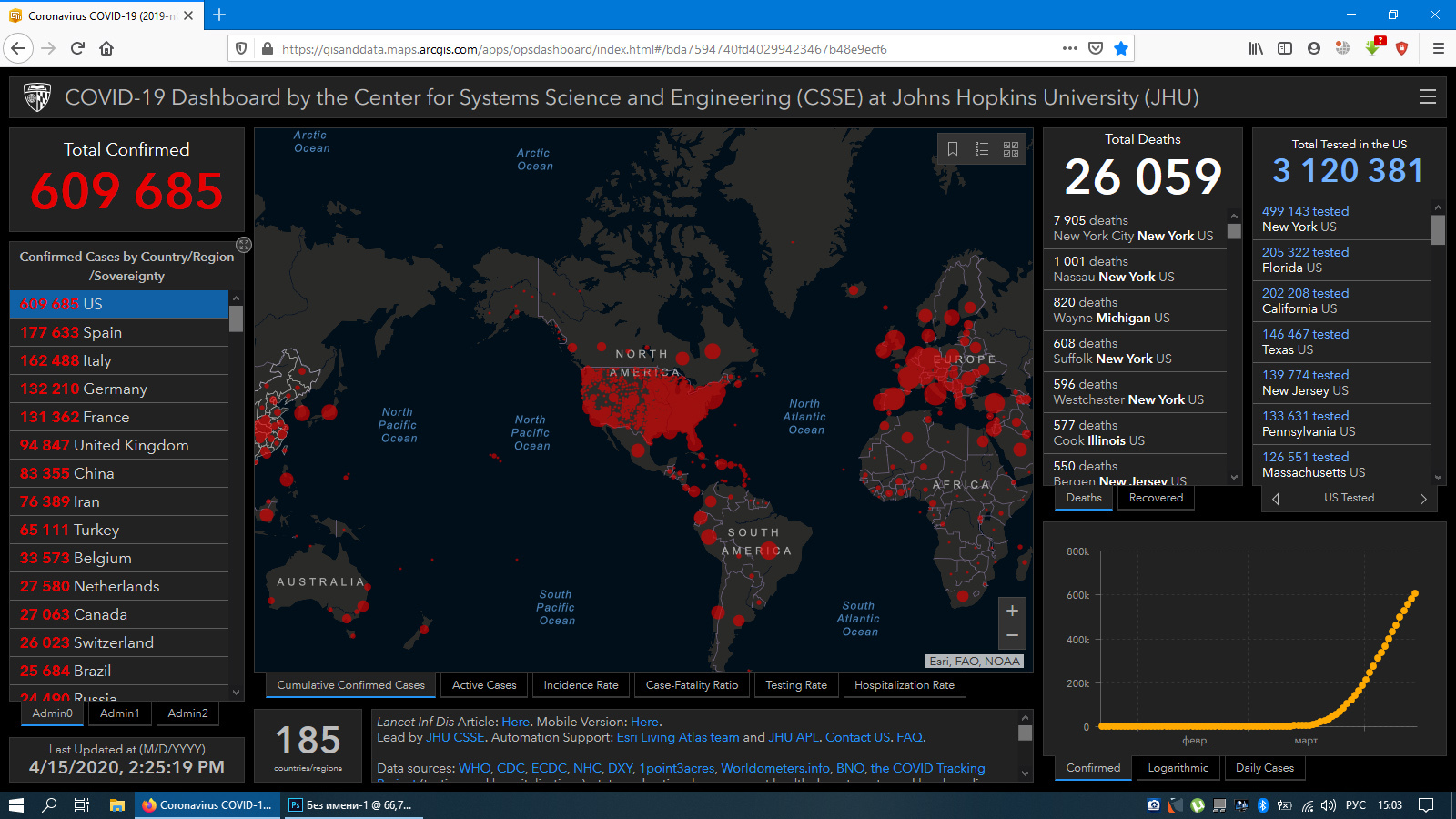Image resolution: width=1456 pixels, height=819 pixels.
Task: Select Case-Fatality Ratio map tab
Action: (x=692, y=685)
